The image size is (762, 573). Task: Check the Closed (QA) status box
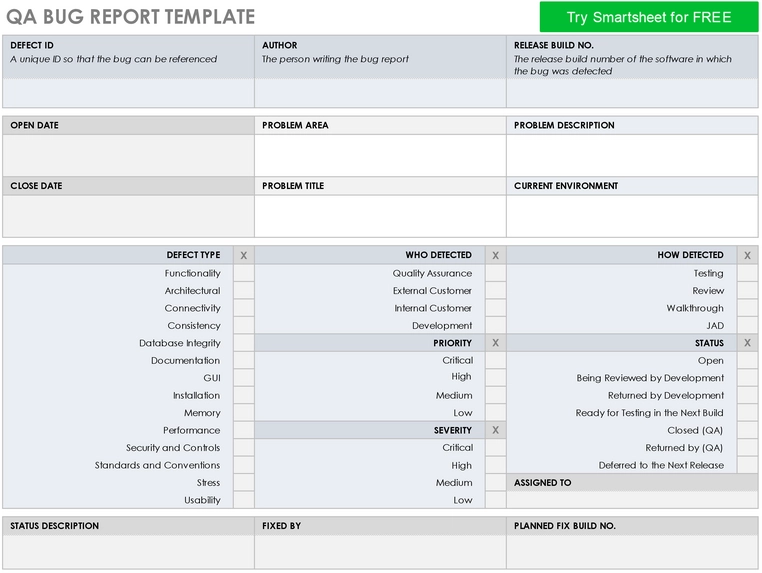(747, 430)
